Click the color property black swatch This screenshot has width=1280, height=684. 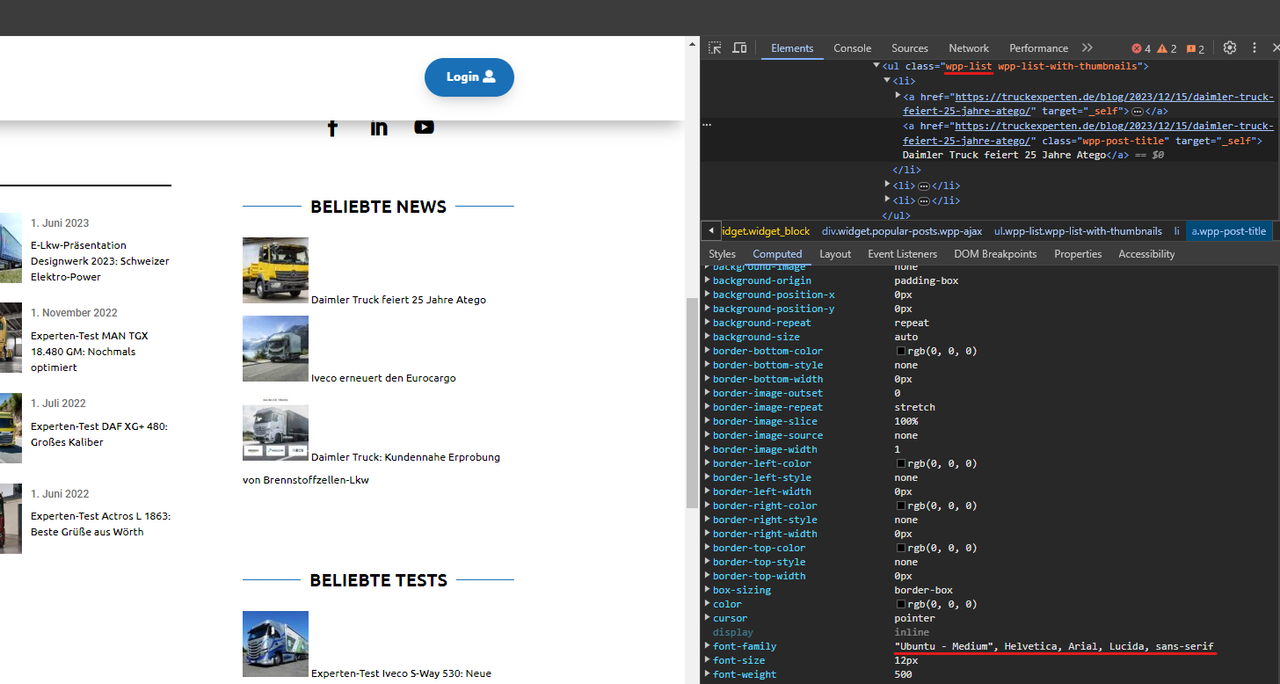[x=900, y=605]
